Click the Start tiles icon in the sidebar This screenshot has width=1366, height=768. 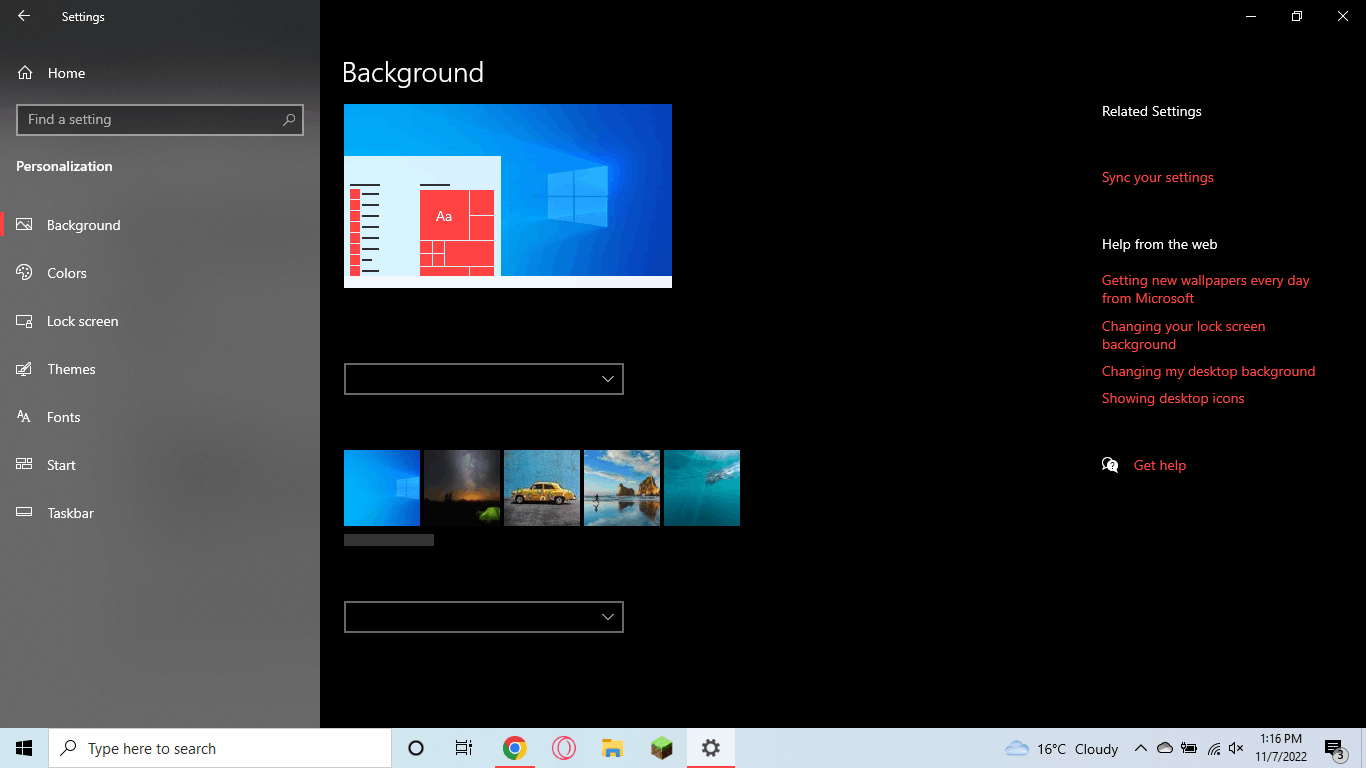[x=25, y=465]
